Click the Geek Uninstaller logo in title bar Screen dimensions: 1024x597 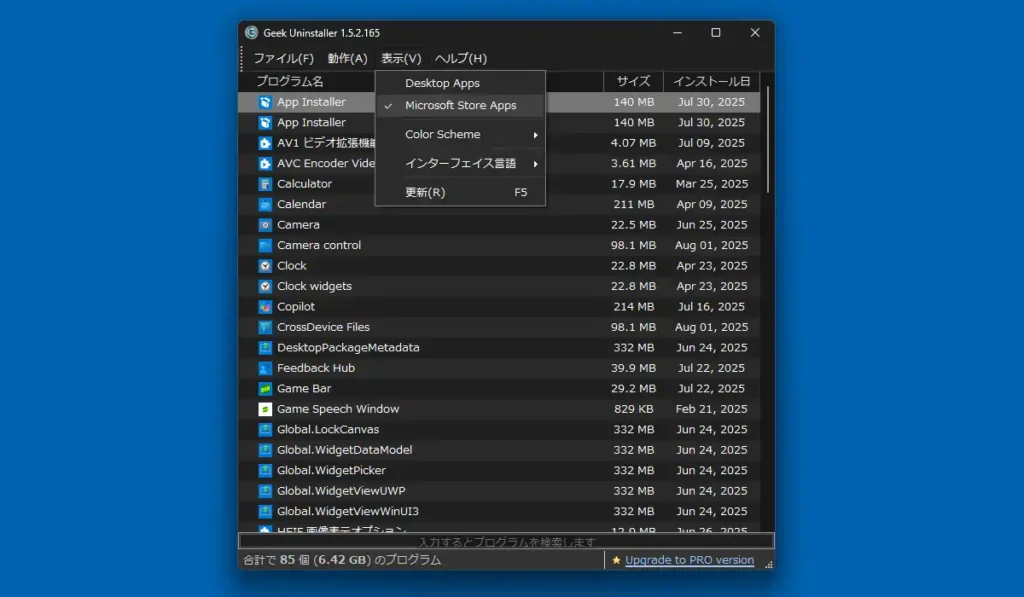pos(251,33)
